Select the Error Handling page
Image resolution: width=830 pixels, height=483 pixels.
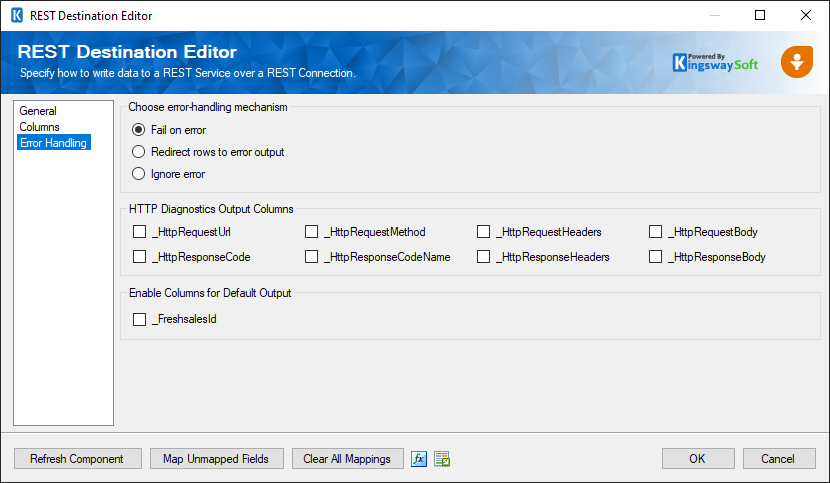pyautogui.click(x=53, y=142)
